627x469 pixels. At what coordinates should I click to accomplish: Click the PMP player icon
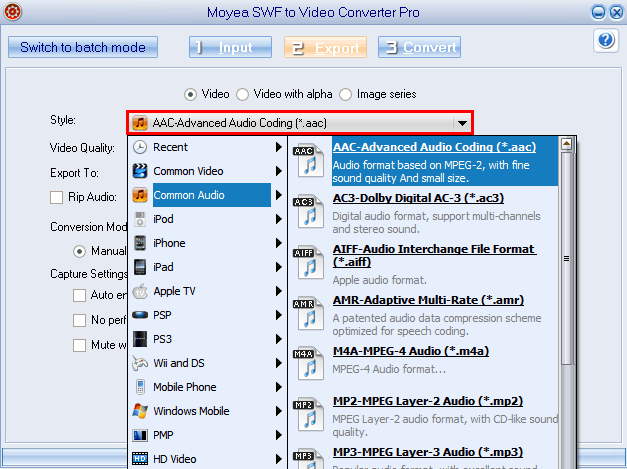coord(140,435)
